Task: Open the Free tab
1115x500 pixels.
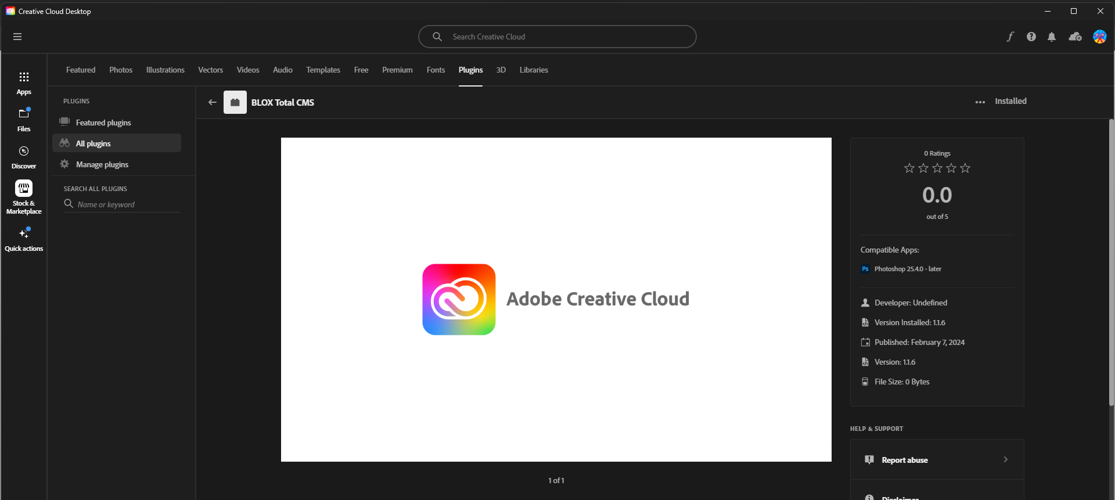Action: coord(361,70)
